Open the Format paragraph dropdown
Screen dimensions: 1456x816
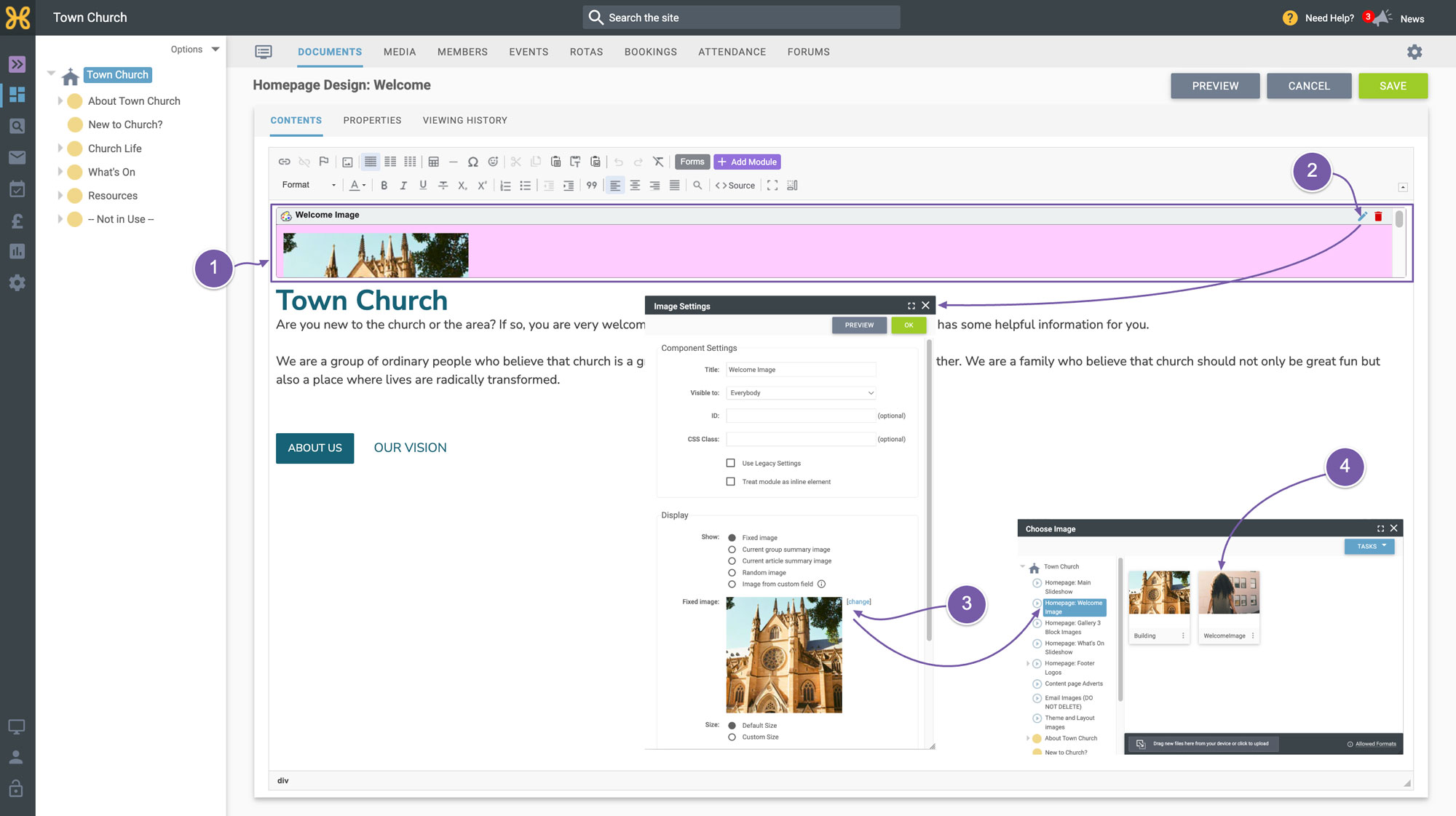pos(309,185)
